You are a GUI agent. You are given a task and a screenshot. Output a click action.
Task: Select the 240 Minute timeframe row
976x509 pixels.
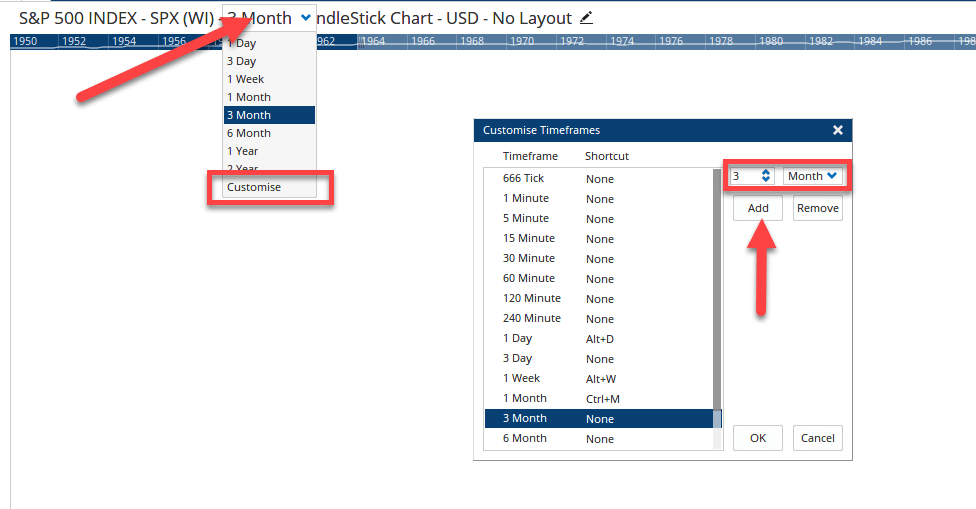(598, 318)
